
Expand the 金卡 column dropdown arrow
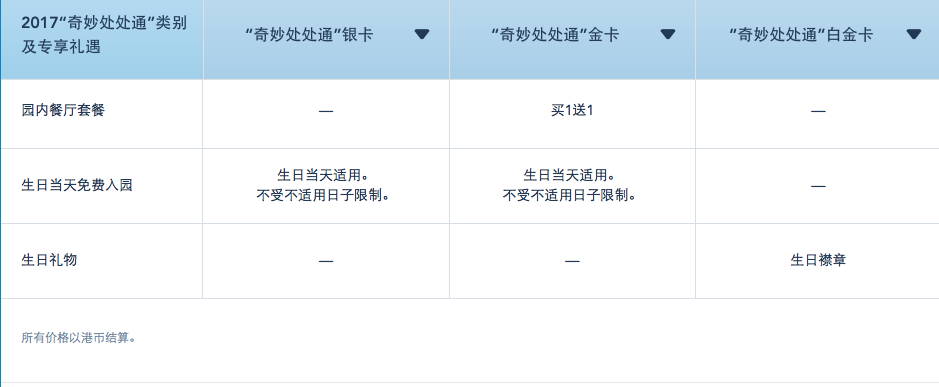click(x=668, y=35)
